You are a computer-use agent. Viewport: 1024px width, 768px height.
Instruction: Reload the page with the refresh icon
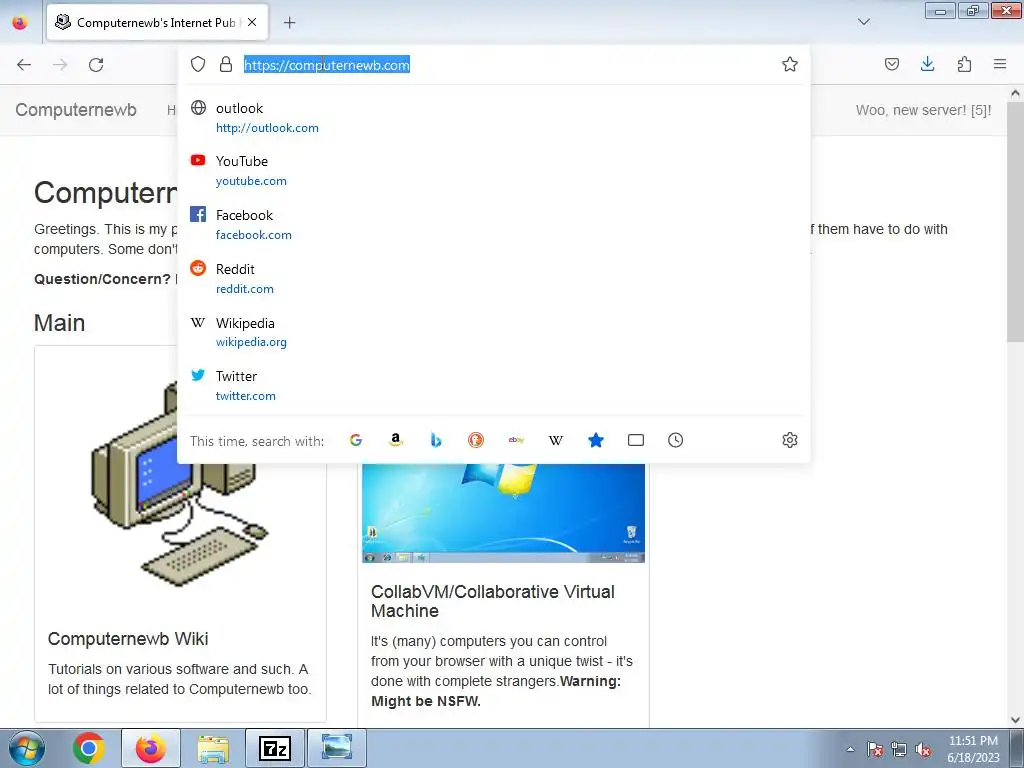pos(96,65)
